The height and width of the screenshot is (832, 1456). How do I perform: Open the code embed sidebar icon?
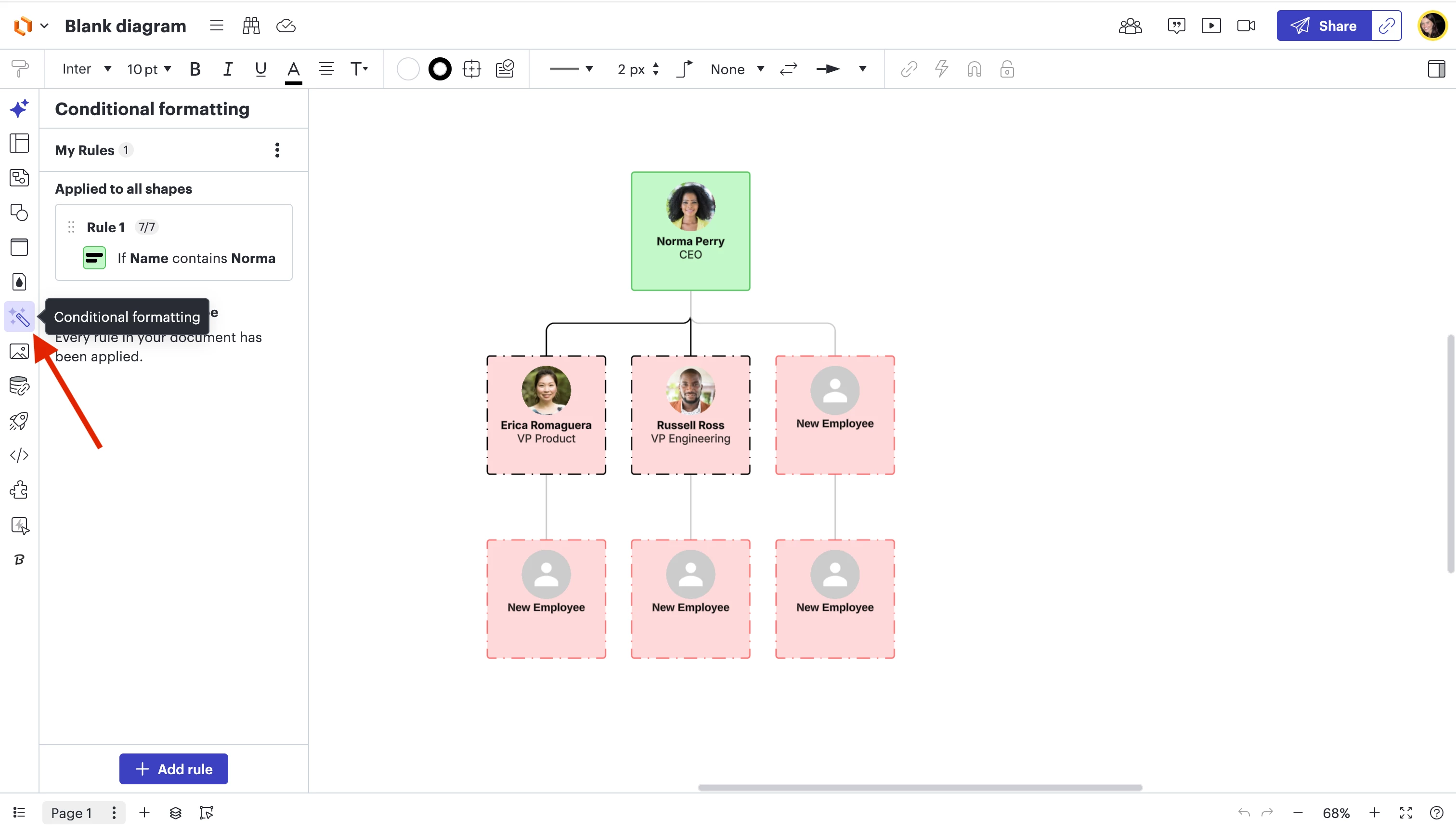click(x=19, y=455)
